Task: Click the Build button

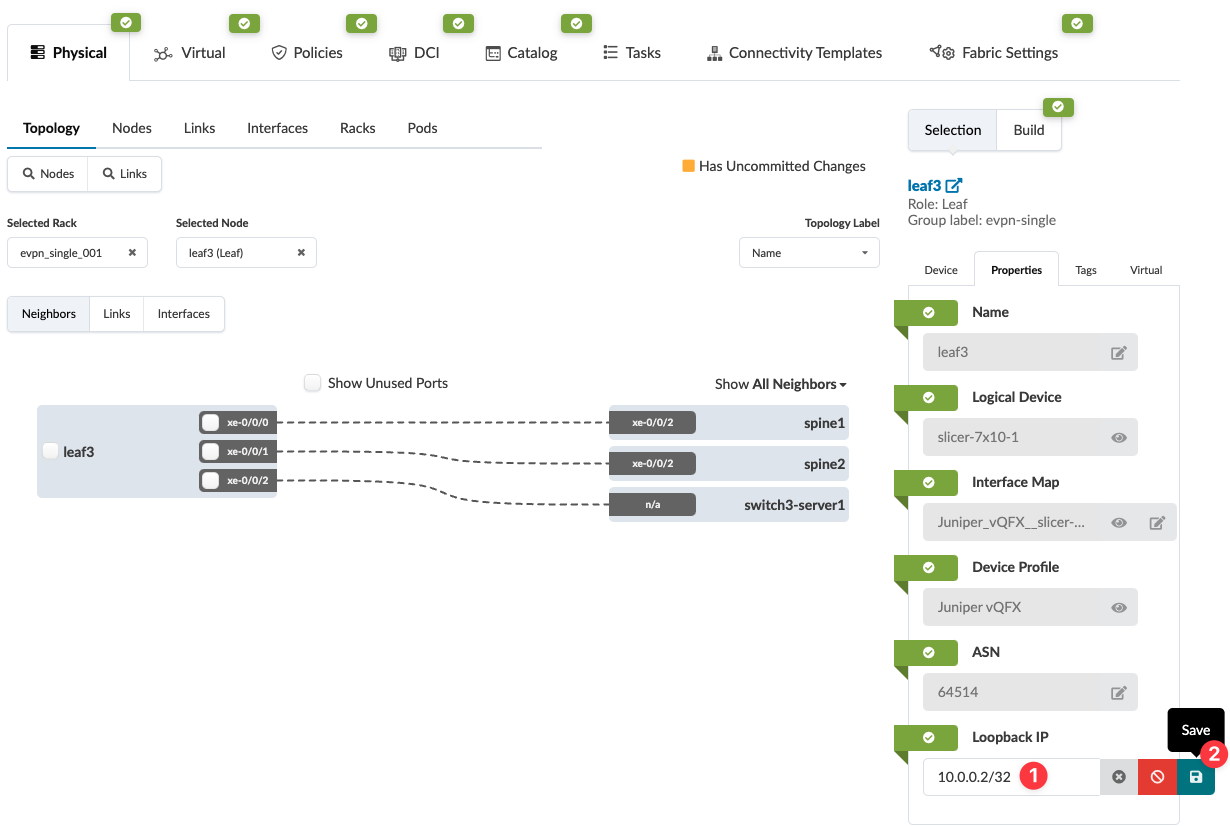Action: click(x=1028, y=130)
